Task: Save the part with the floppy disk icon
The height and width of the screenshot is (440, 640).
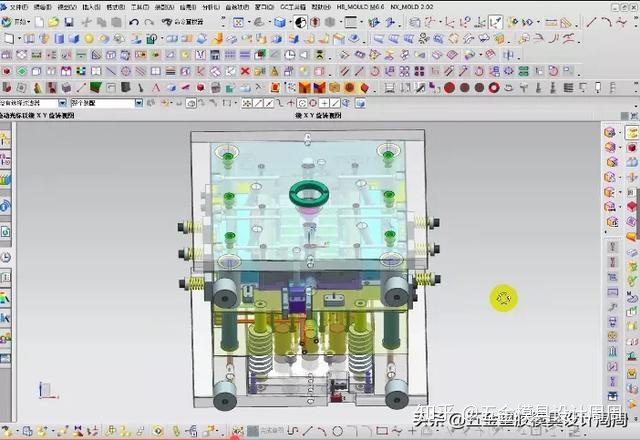Action: (x=69, y=22)
